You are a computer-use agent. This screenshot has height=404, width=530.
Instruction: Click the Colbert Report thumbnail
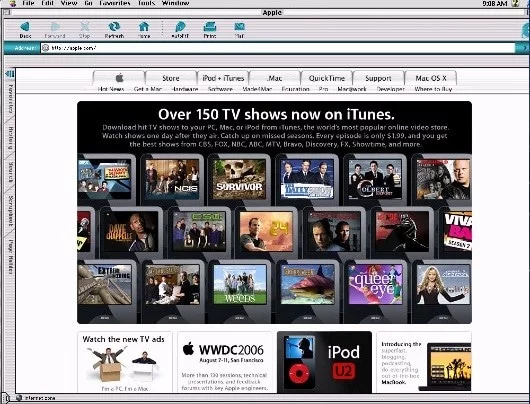375,179
